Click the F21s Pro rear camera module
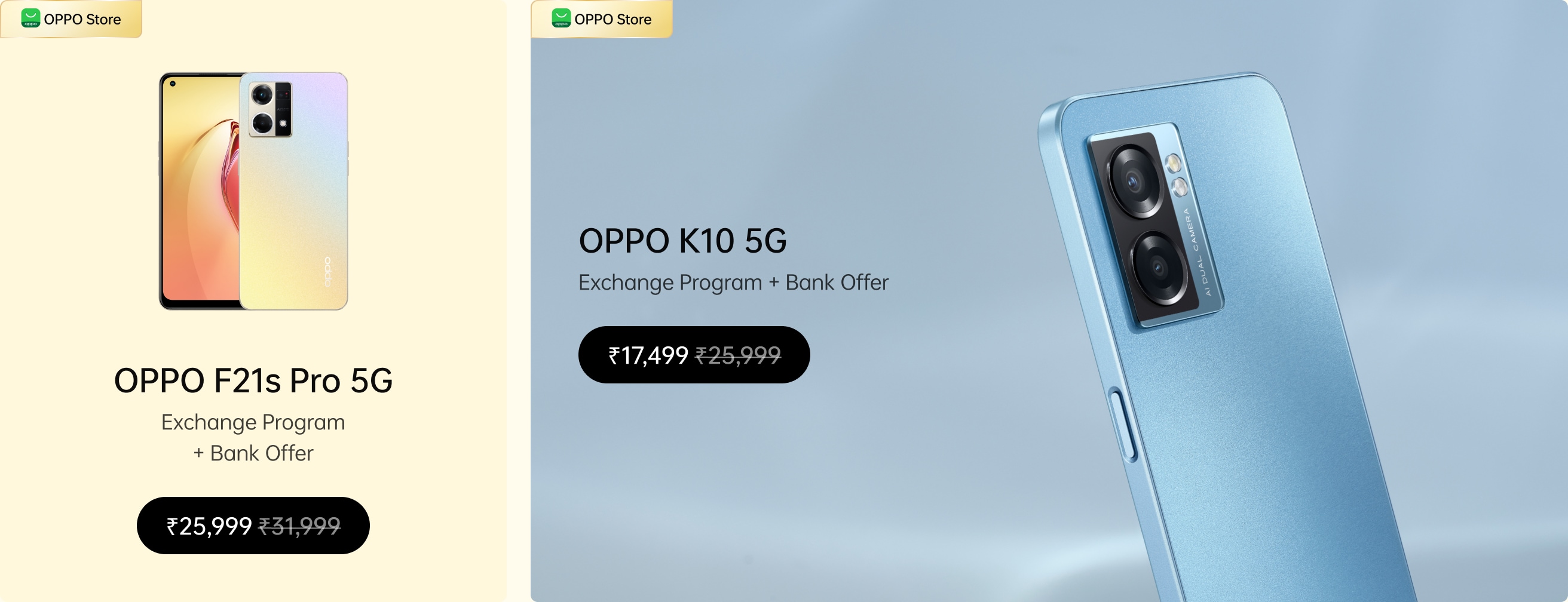 click(271, 109)
